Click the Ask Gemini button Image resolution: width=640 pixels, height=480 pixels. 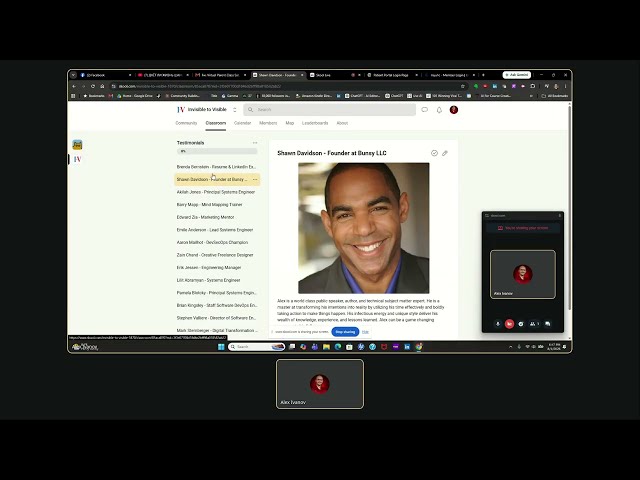click(x=517, y=75)
